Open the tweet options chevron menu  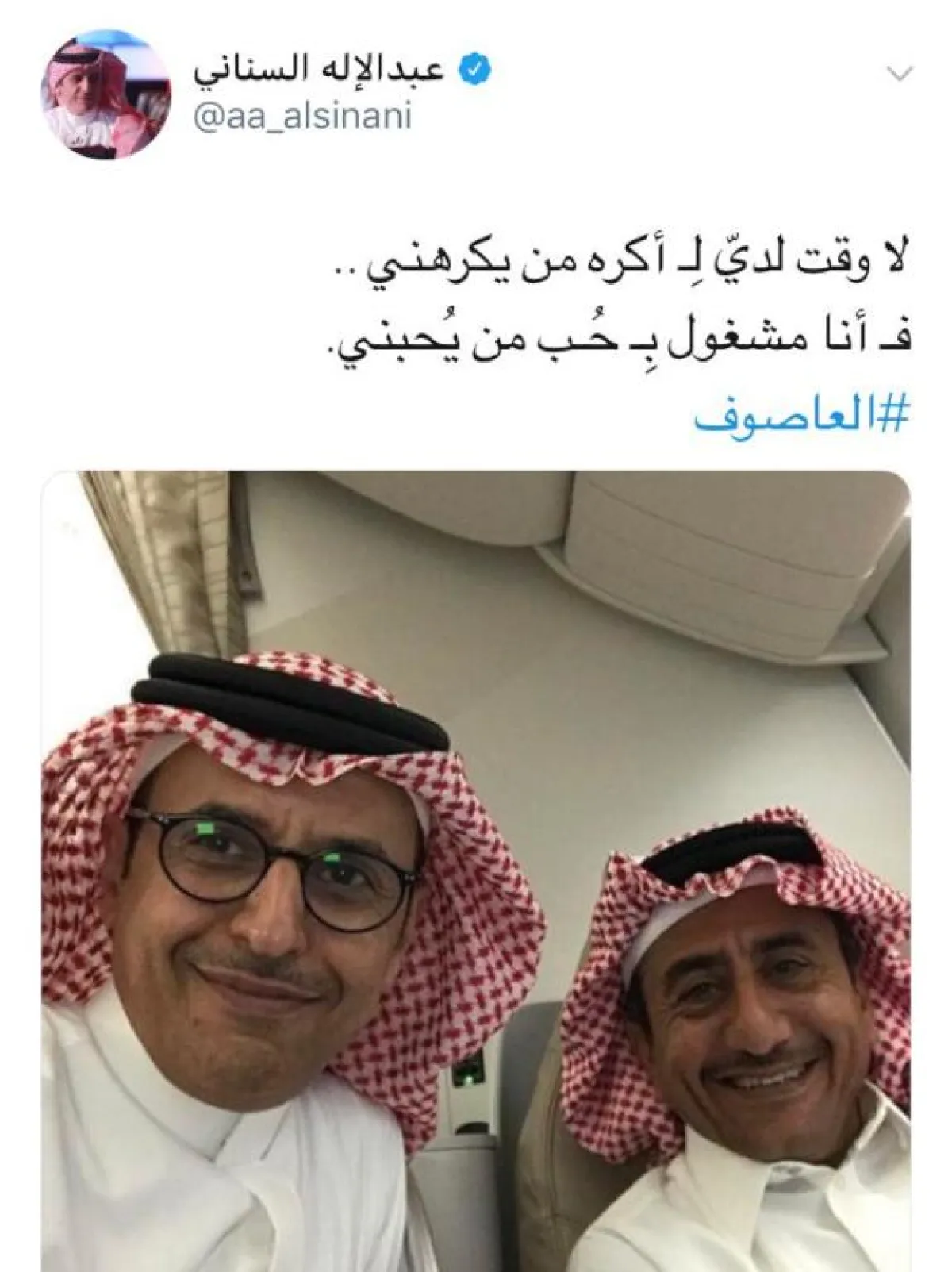point(900,74)
